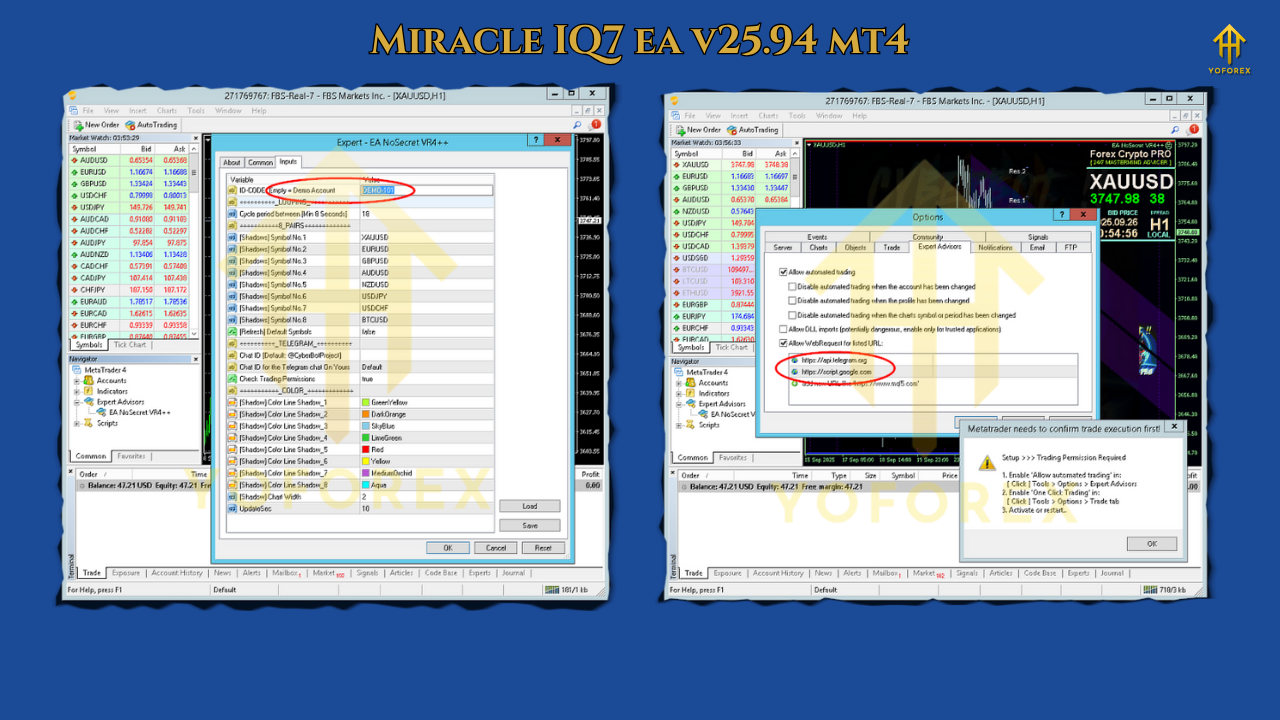Uncheck Allow automated trading checkbox
The width and height of the screenshot is (1280, 720).
pos(782,272)
